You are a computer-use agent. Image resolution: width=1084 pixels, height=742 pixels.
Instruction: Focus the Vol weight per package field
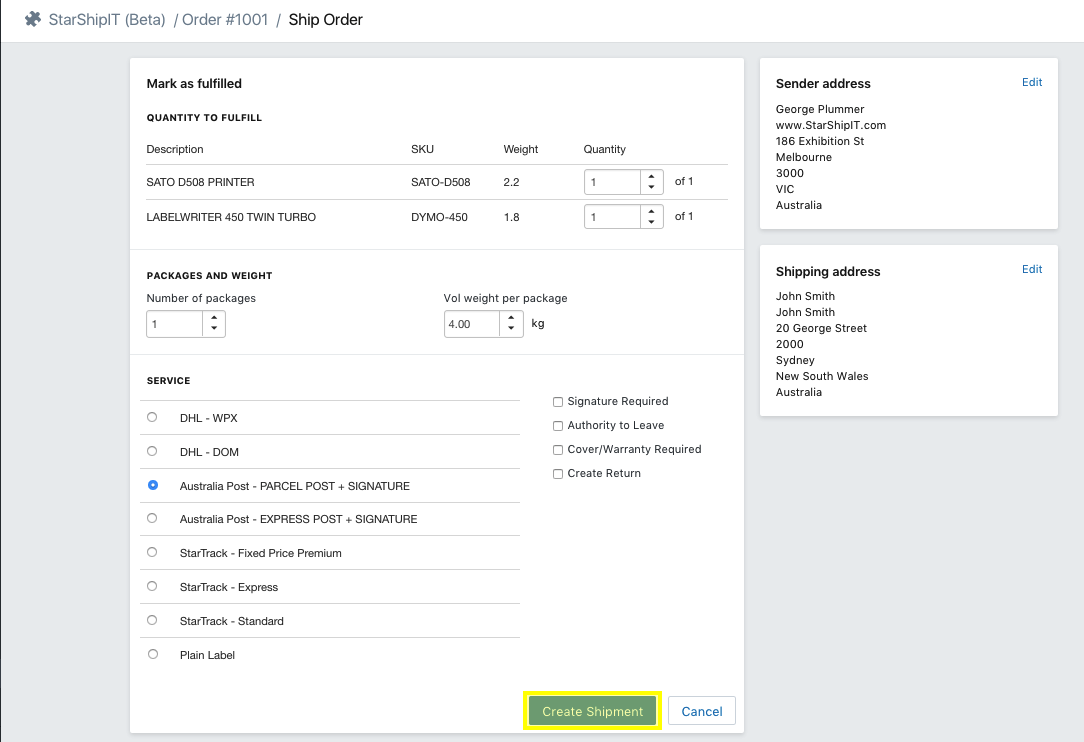click(x=472, y=324)
